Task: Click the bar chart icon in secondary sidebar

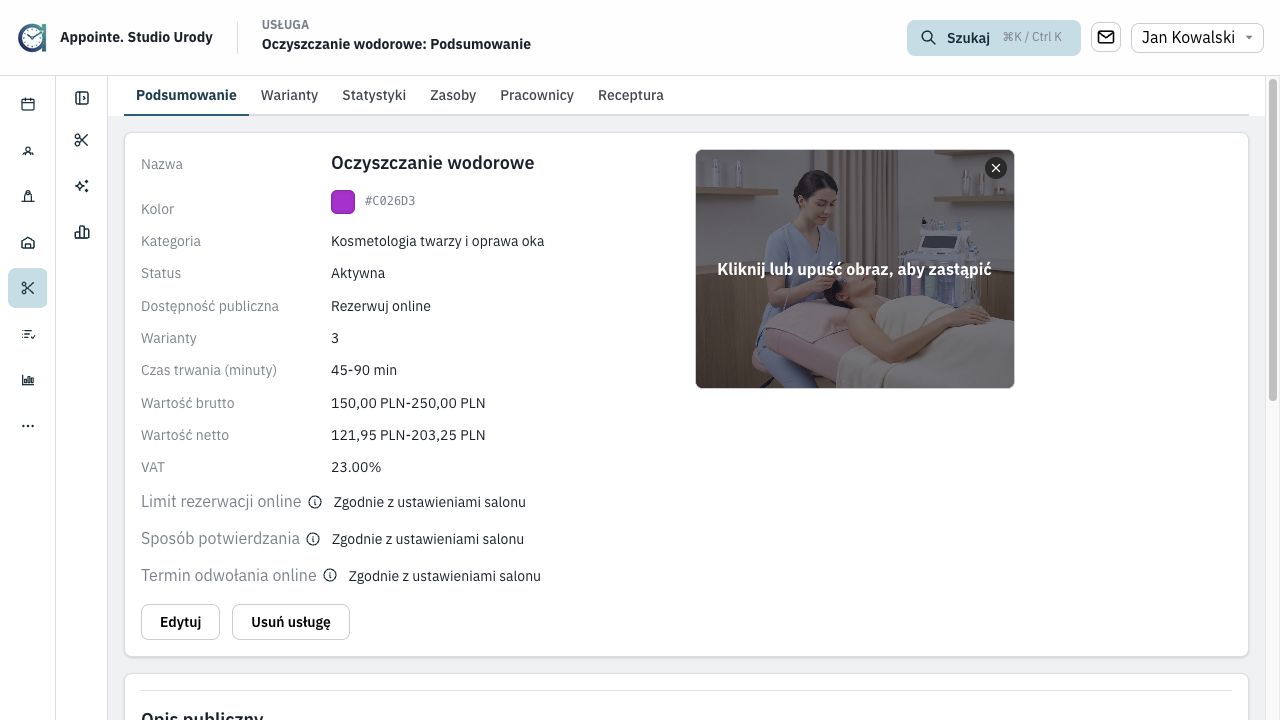Action: pos(82,232)
